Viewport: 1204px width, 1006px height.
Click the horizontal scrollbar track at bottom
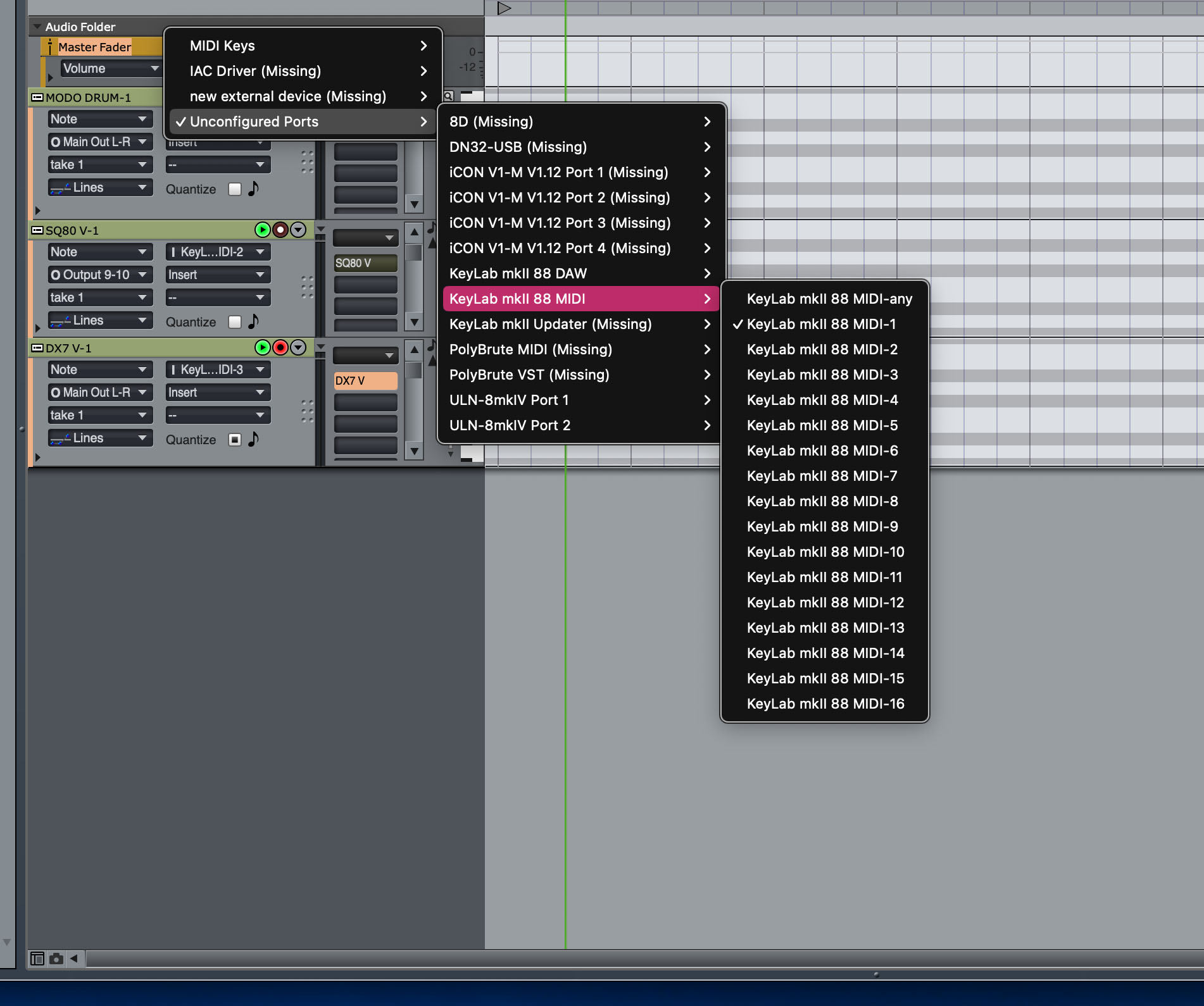pyautogui.click(x=644, y=959)
